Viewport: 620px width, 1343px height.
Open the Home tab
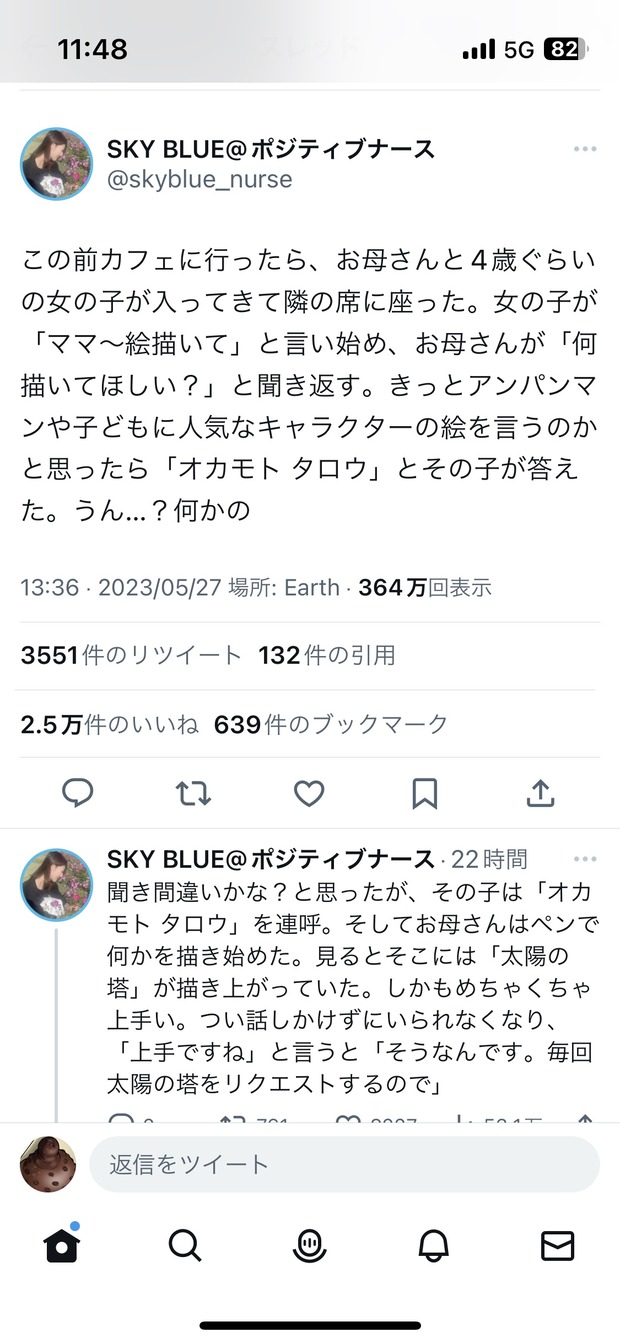click(x=62, y=1245)
